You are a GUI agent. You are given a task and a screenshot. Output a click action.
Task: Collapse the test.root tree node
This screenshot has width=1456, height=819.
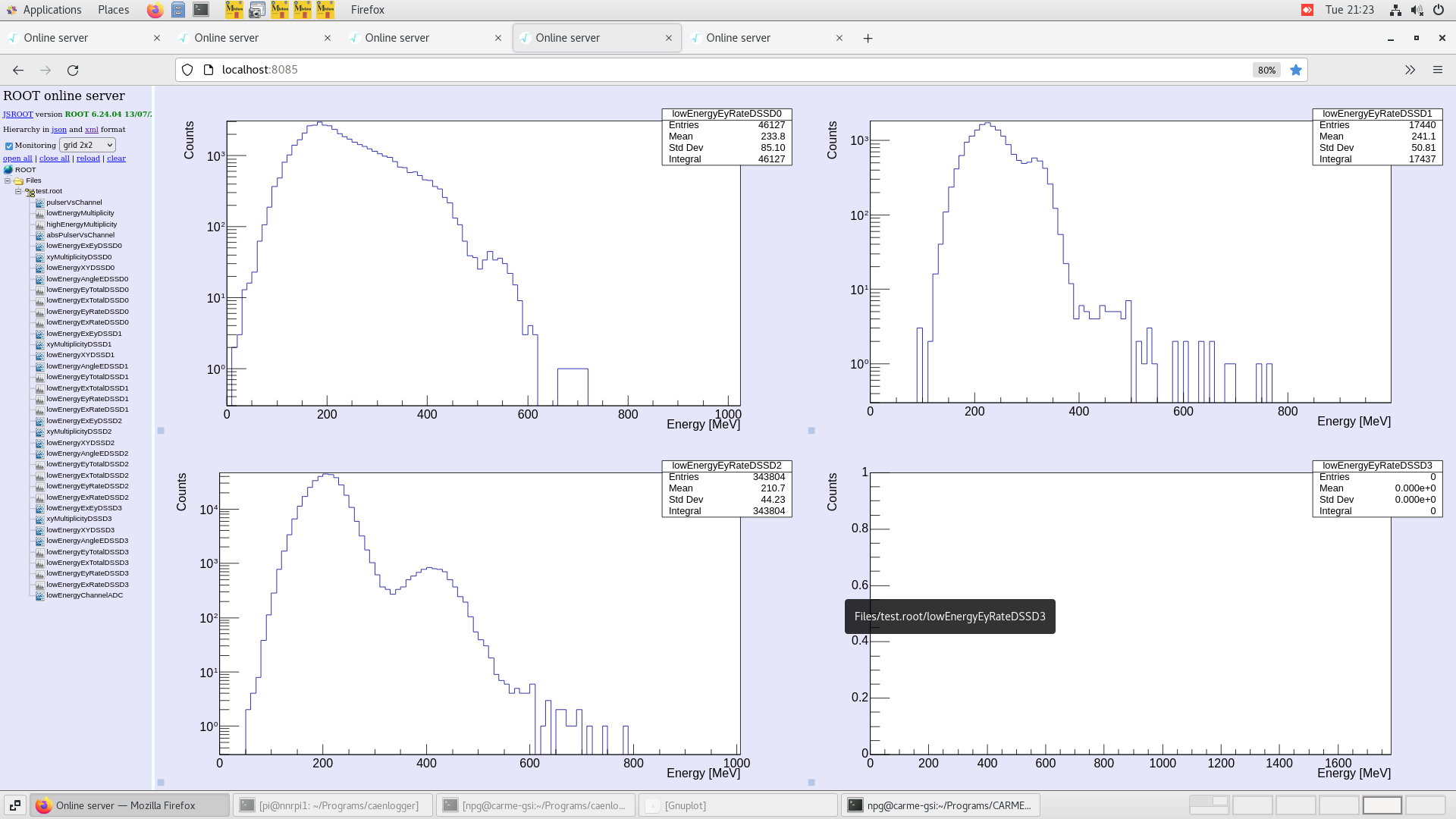tap(20, 191)
